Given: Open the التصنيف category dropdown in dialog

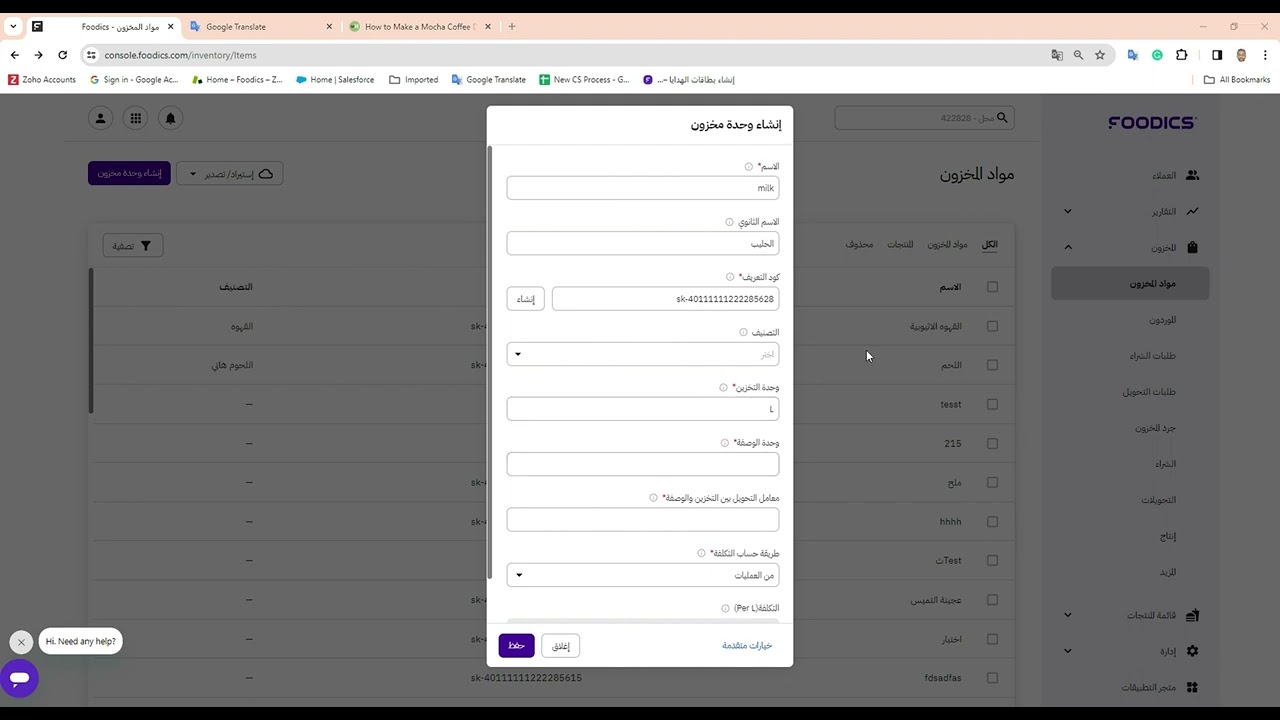Looking at the screenshot, I should 642,354.
